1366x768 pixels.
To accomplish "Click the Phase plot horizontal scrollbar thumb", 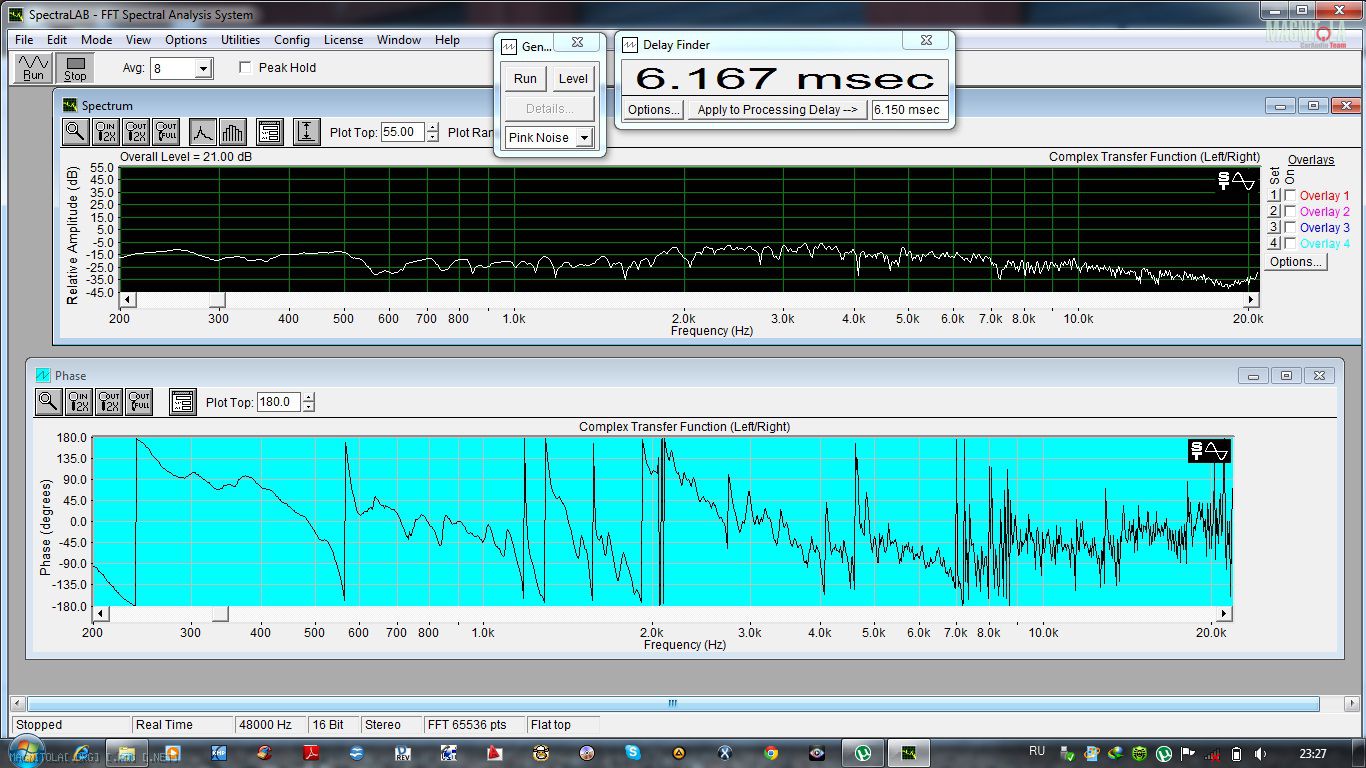I will click(x=219, y=613).
